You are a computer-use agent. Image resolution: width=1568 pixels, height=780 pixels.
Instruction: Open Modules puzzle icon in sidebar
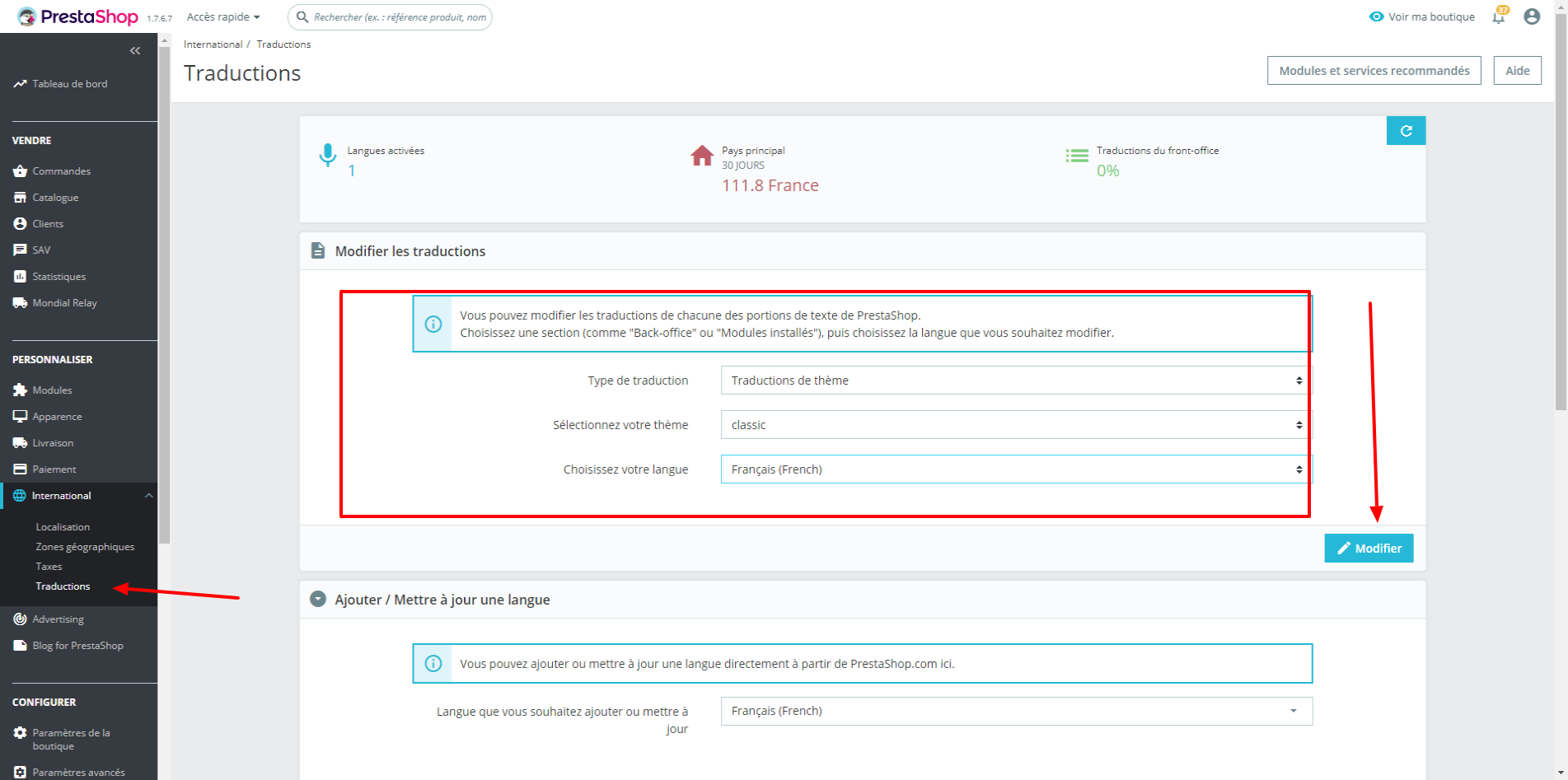tap(21, 390)
